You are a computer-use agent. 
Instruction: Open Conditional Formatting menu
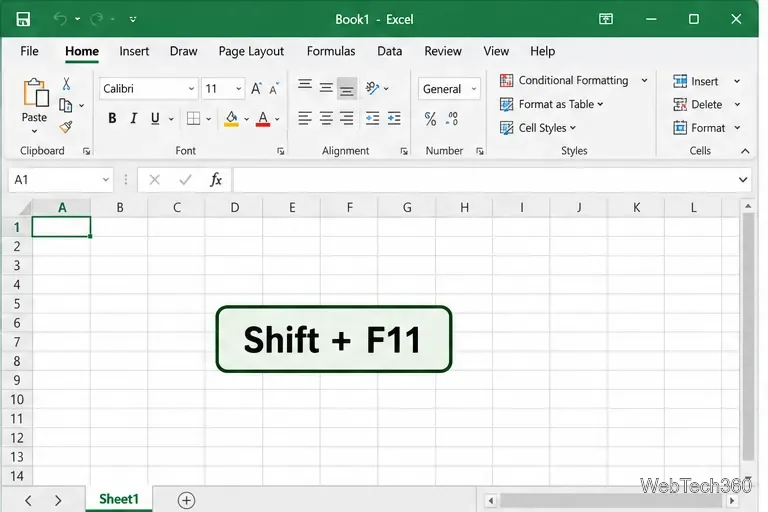click(x=574, y=80)
